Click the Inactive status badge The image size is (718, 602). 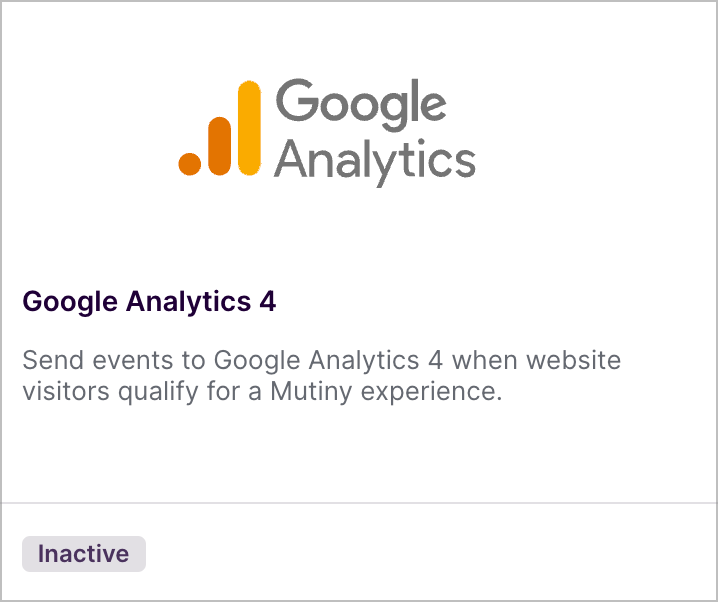pos(84,554)
